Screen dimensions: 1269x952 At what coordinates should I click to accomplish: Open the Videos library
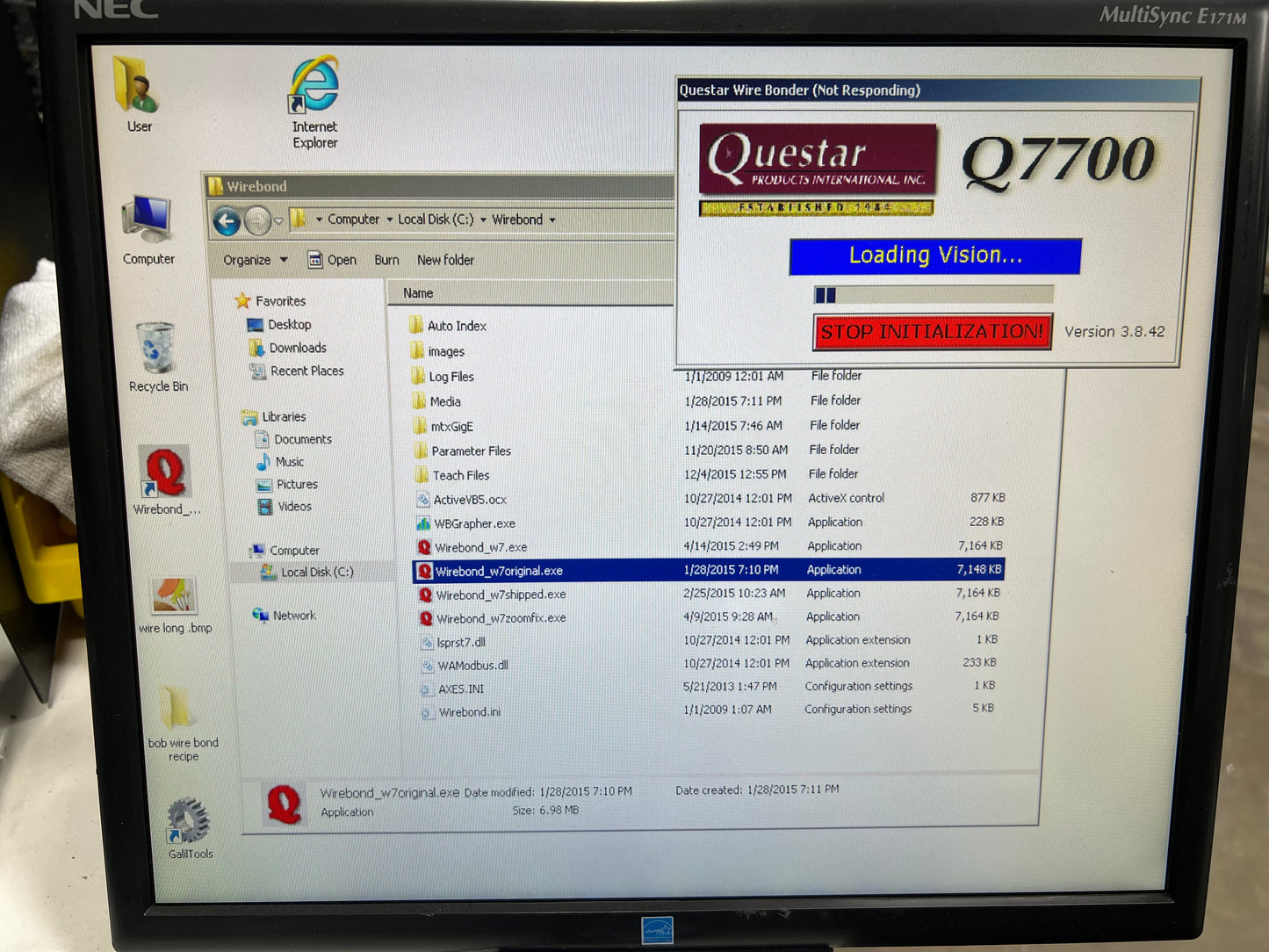[x=285, y=507]
